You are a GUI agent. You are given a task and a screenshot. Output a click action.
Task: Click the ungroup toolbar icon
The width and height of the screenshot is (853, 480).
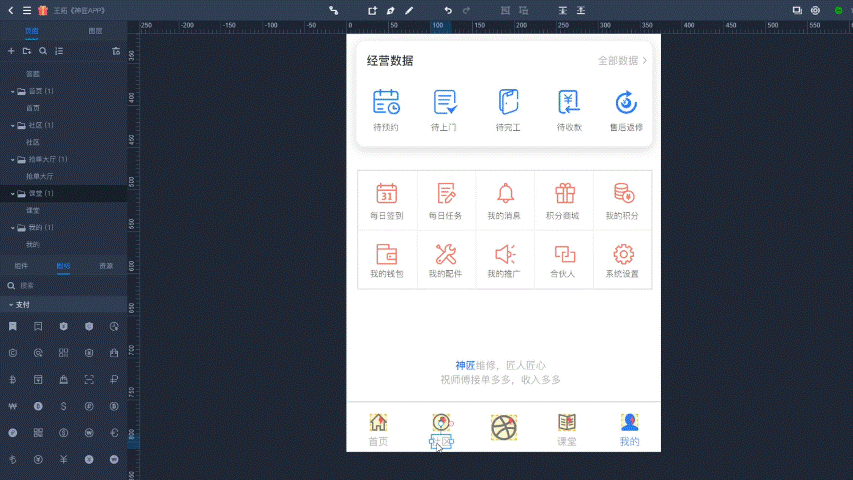click(524, 10)
